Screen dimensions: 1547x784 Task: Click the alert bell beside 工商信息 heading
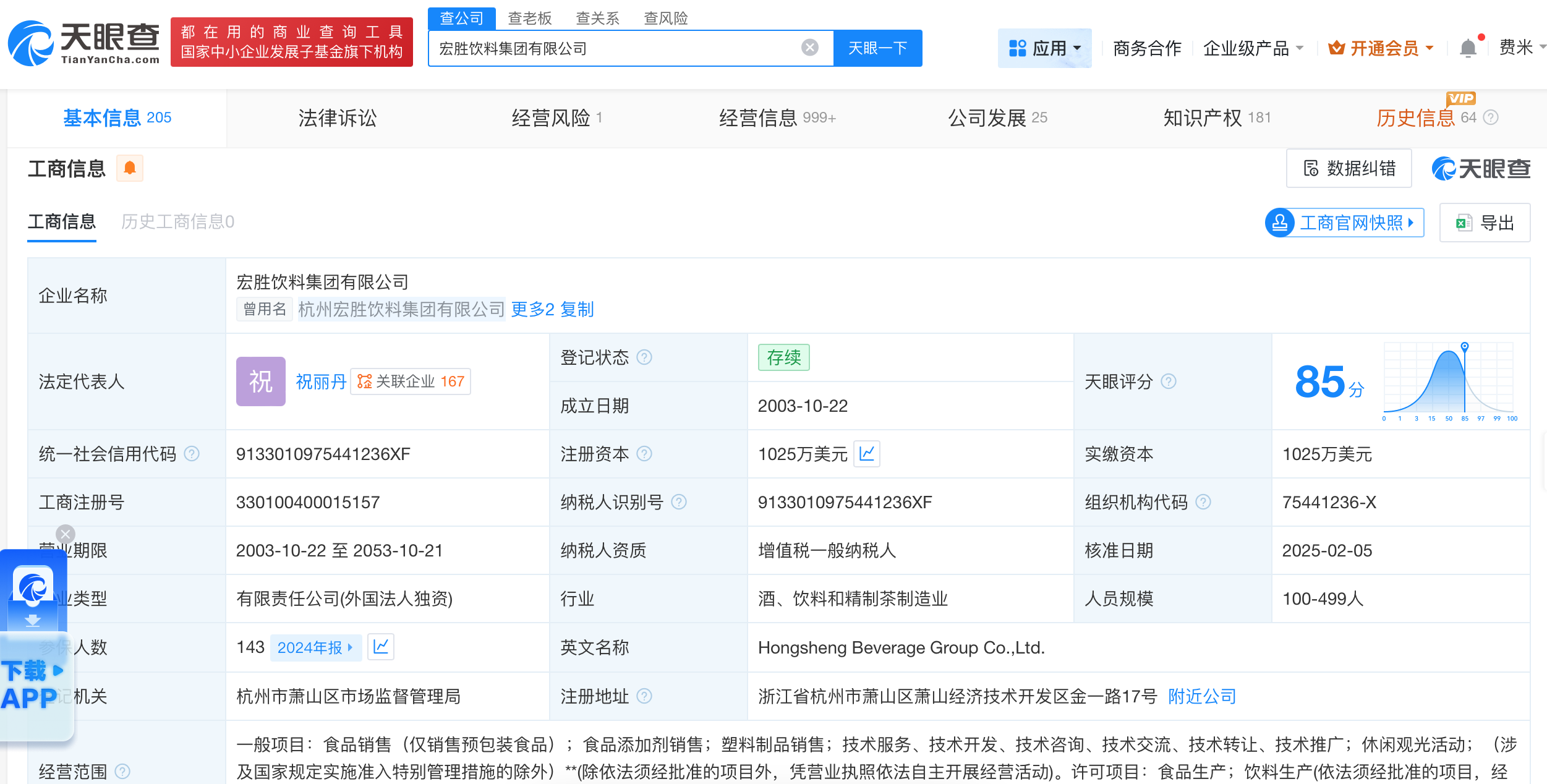[130, 168]
